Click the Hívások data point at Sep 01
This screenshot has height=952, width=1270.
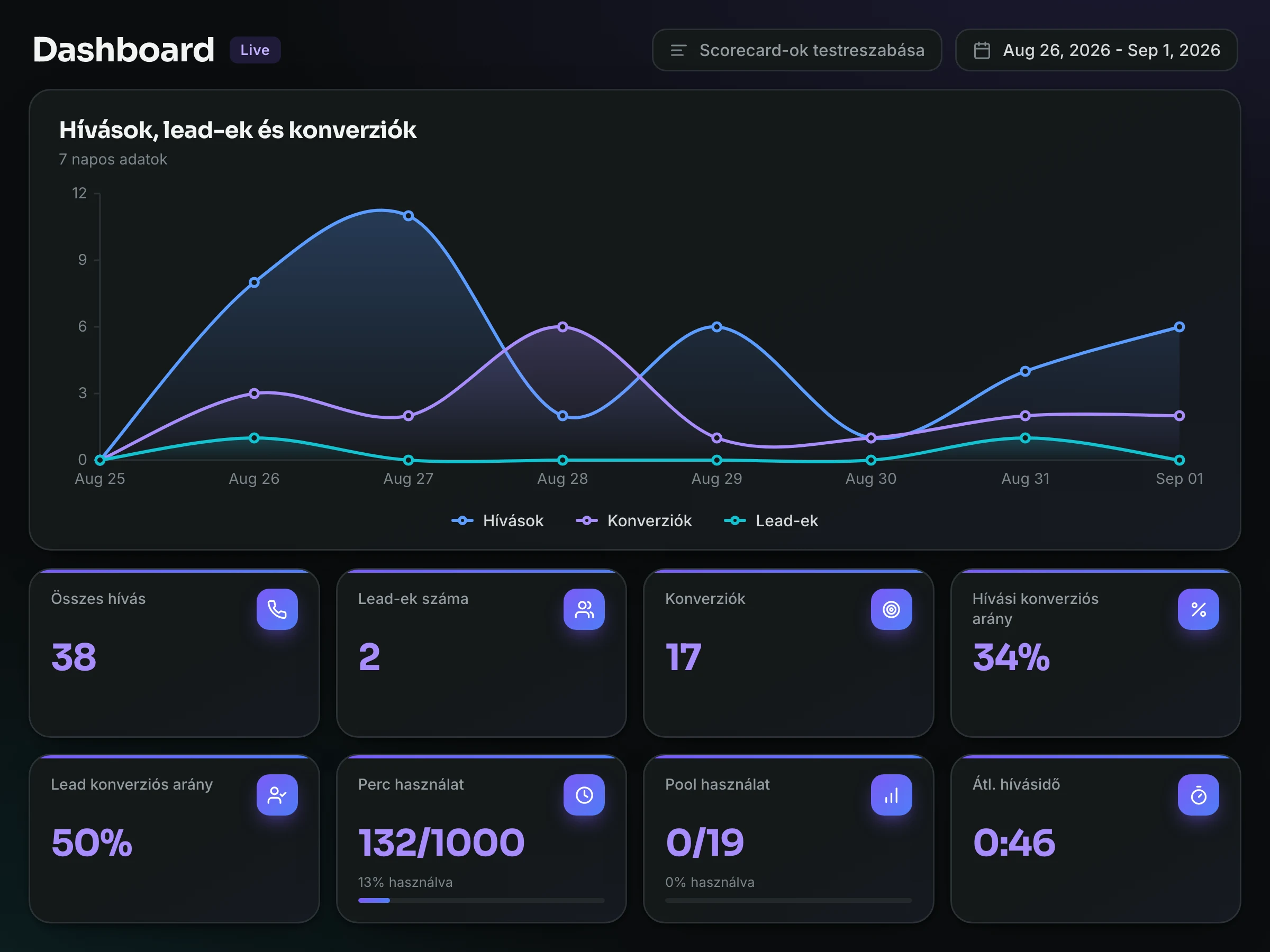point(1180,326)
